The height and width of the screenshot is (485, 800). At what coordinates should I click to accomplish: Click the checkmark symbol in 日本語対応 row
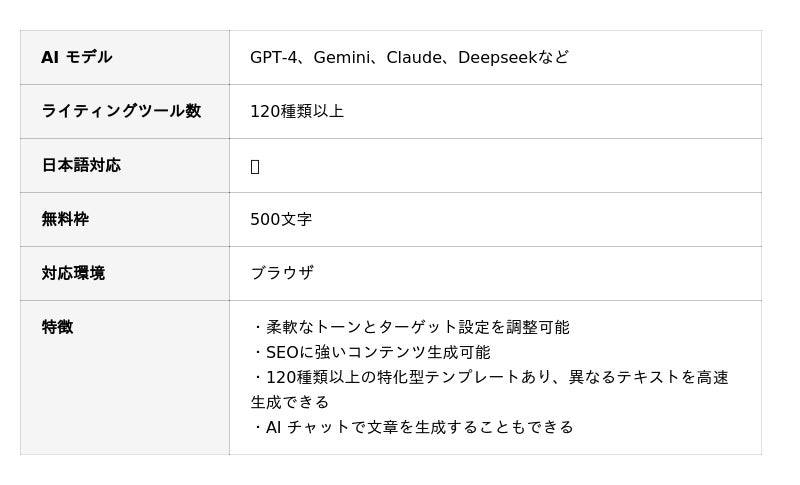(x=255, y=166)
